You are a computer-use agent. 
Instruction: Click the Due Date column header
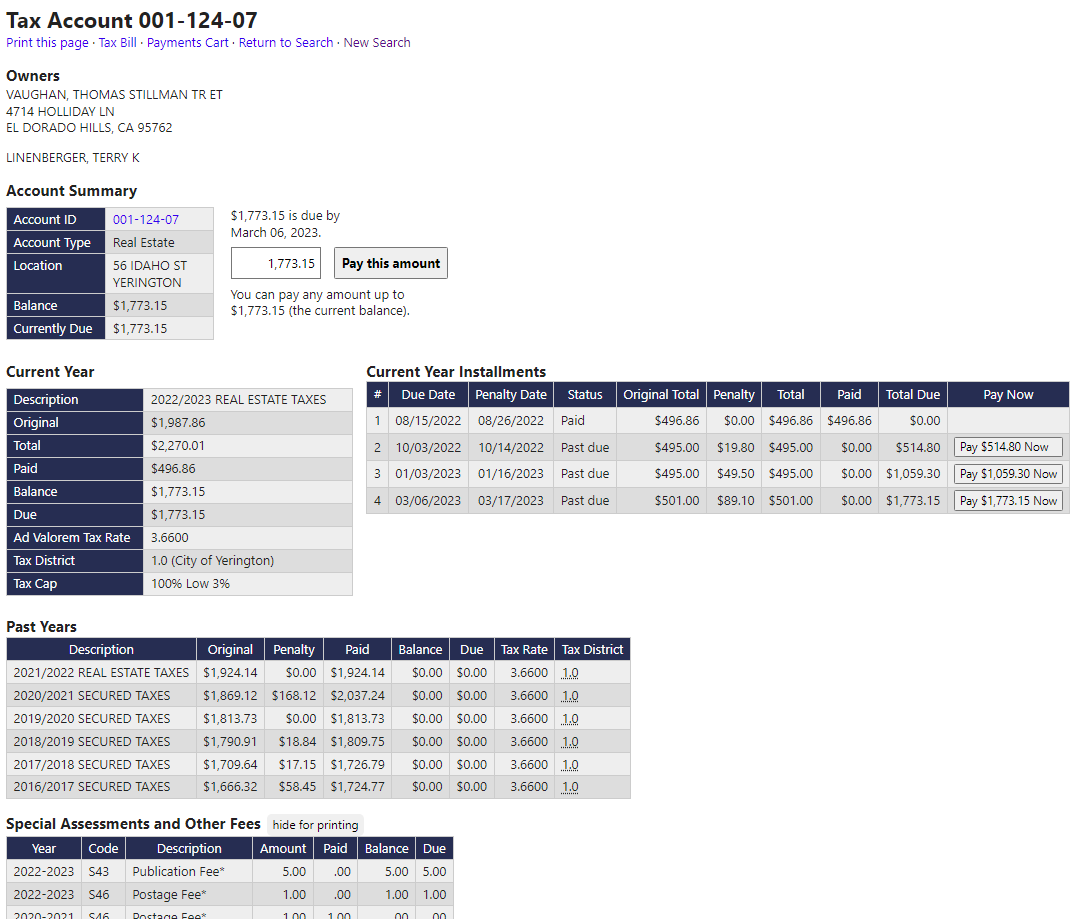427,395
